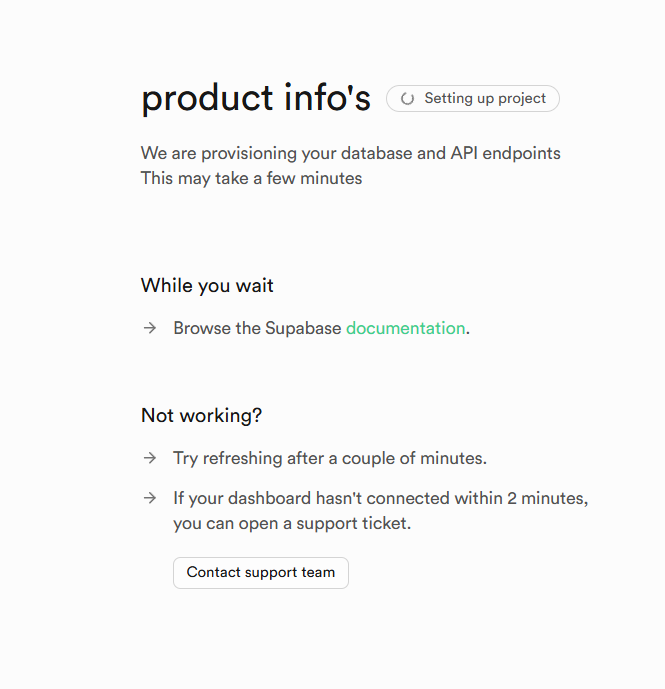665x689 pixels.
Task: Click the "Not working?" heading
Action: pyautogui.click(x=201, y=416)
